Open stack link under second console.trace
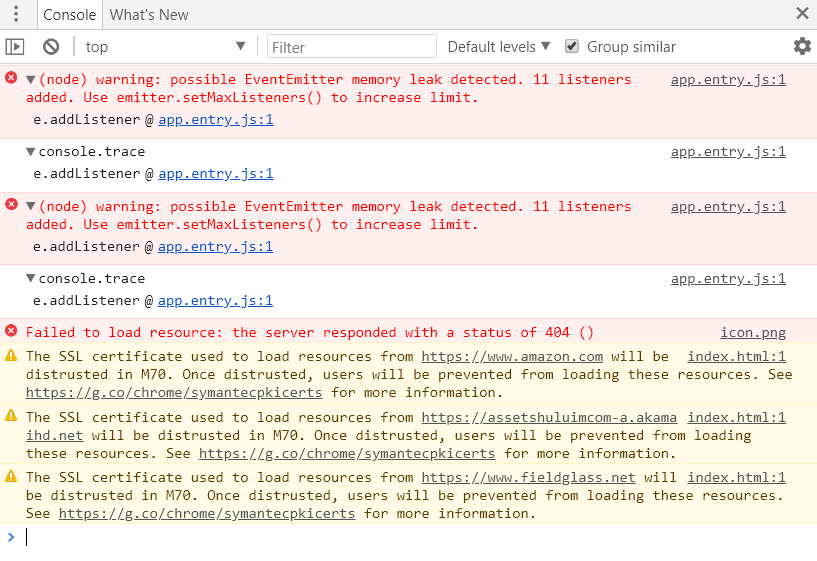817x561 pixels. tap(215, 301)
